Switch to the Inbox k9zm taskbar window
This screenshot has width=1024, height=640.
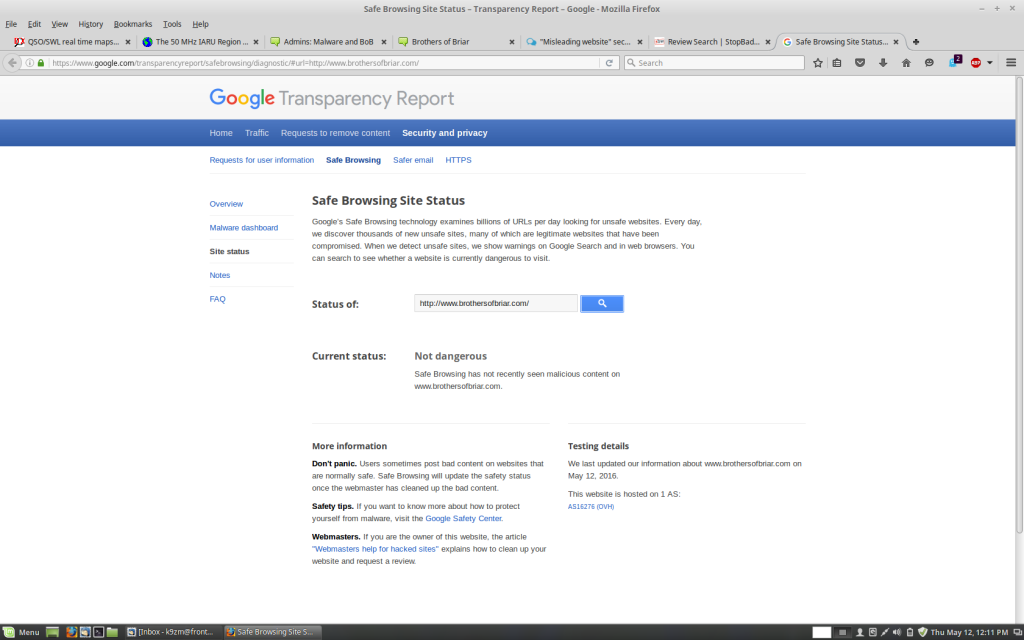(x=172, y=632)
